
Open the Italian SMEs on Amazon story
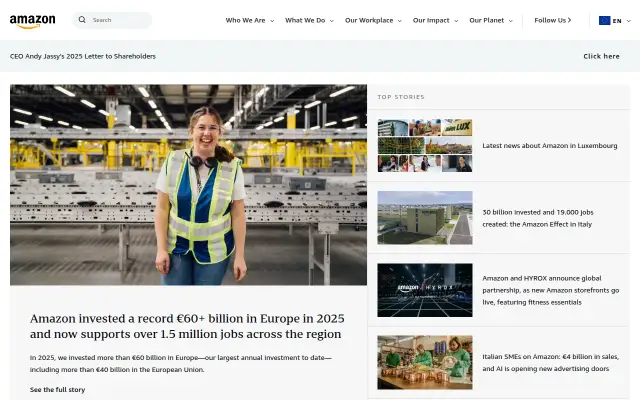[551, 362]
